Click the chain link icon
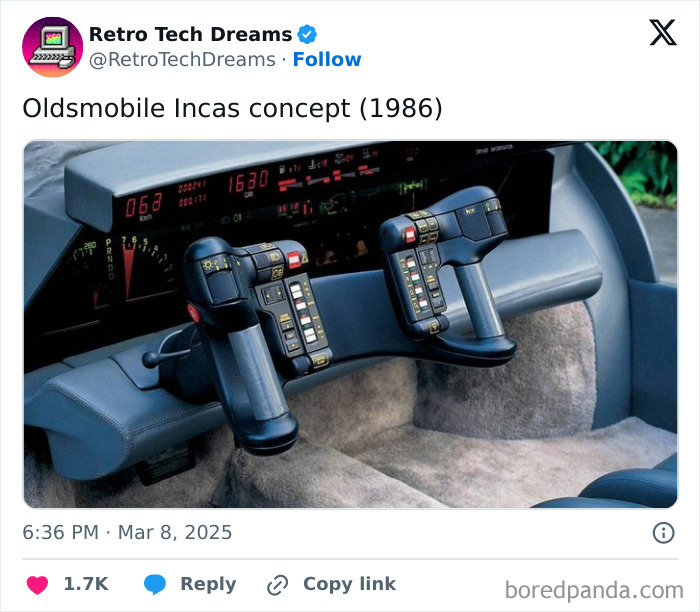700x612 pixels. point(277,585)
